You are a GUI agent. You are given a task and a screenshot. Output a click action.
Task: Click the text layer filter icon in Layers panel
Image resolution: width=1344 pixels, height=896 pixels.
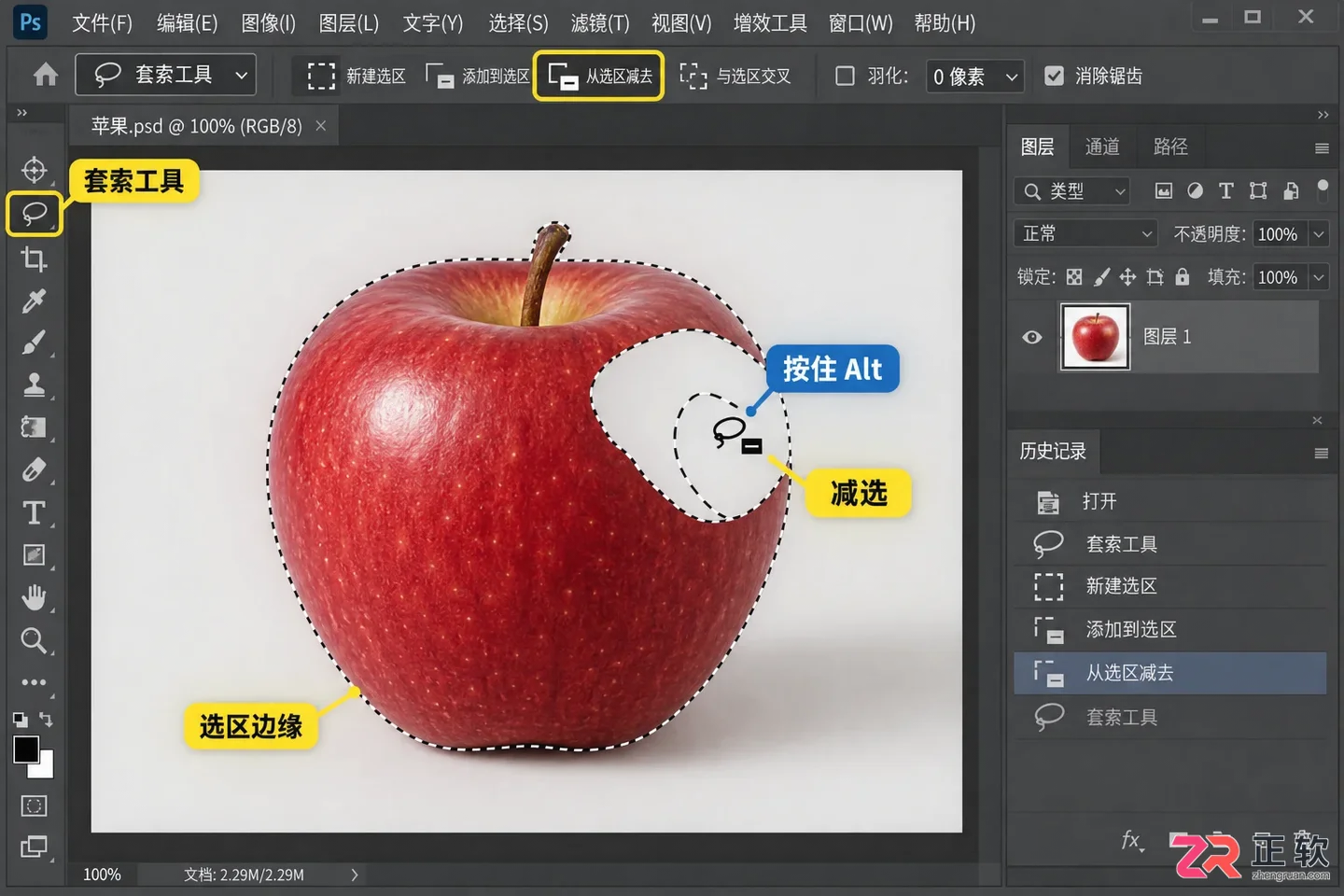(1226, 191)
